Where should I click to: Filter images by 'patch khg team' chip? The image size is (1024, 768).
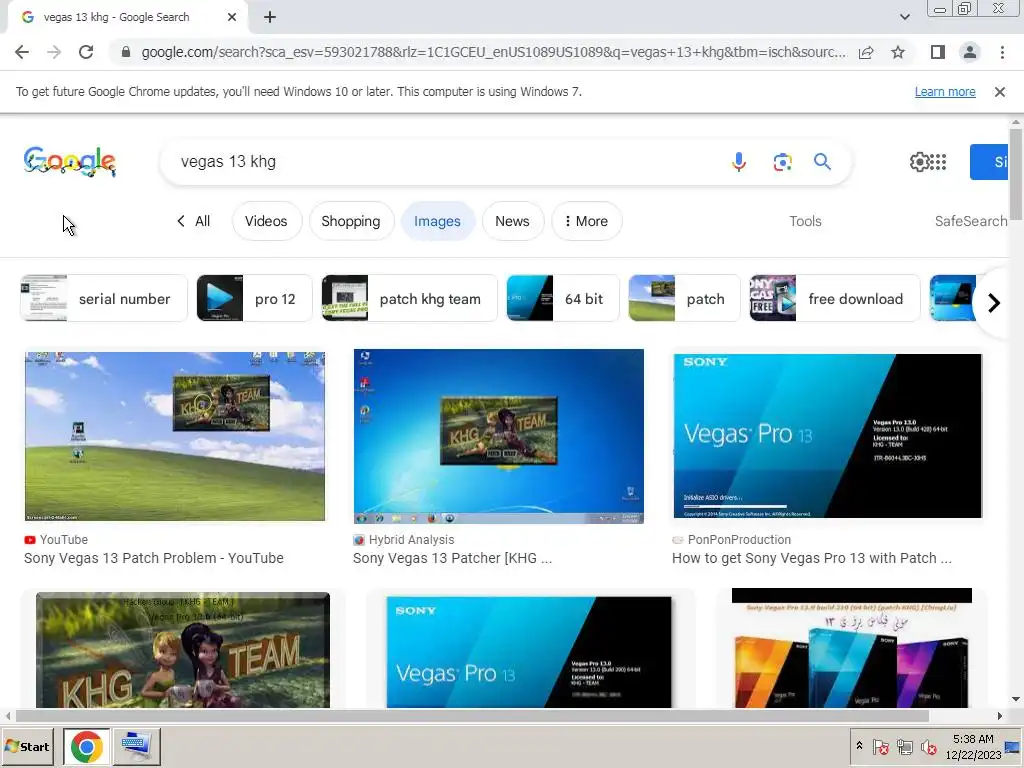click(x=409, y=298)
